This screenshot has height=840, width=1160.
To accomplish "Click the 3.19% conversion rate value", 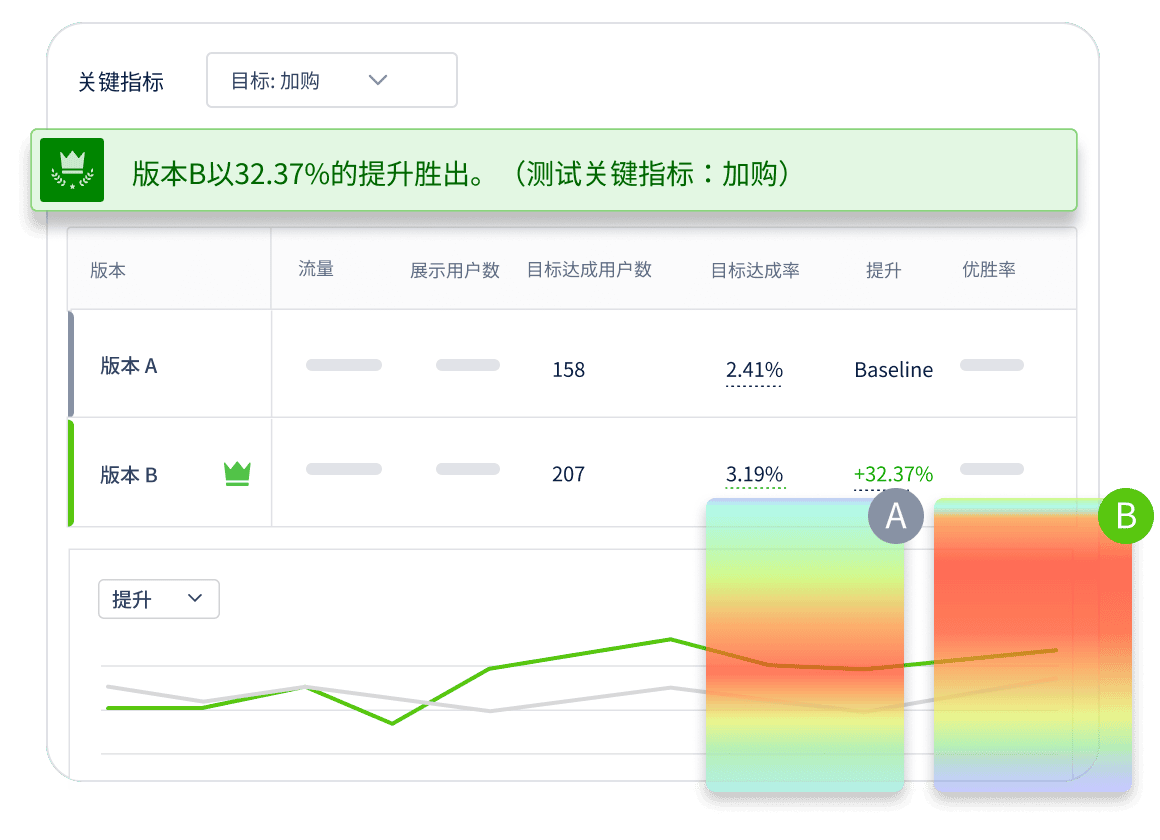I will [754, 474].
